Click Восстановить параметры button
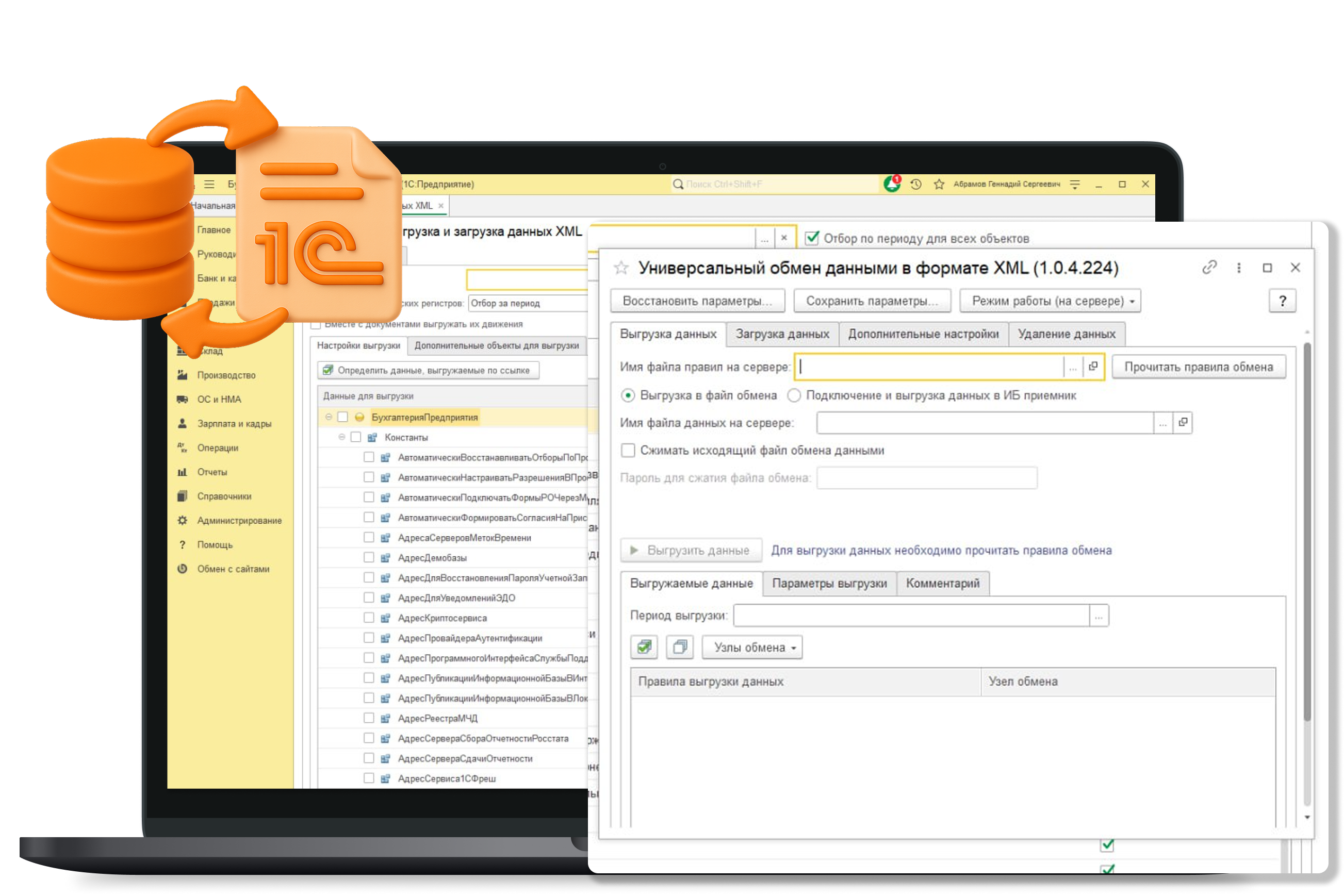The height and width of the screenshot is (896, 1344). tap(697, 301)
